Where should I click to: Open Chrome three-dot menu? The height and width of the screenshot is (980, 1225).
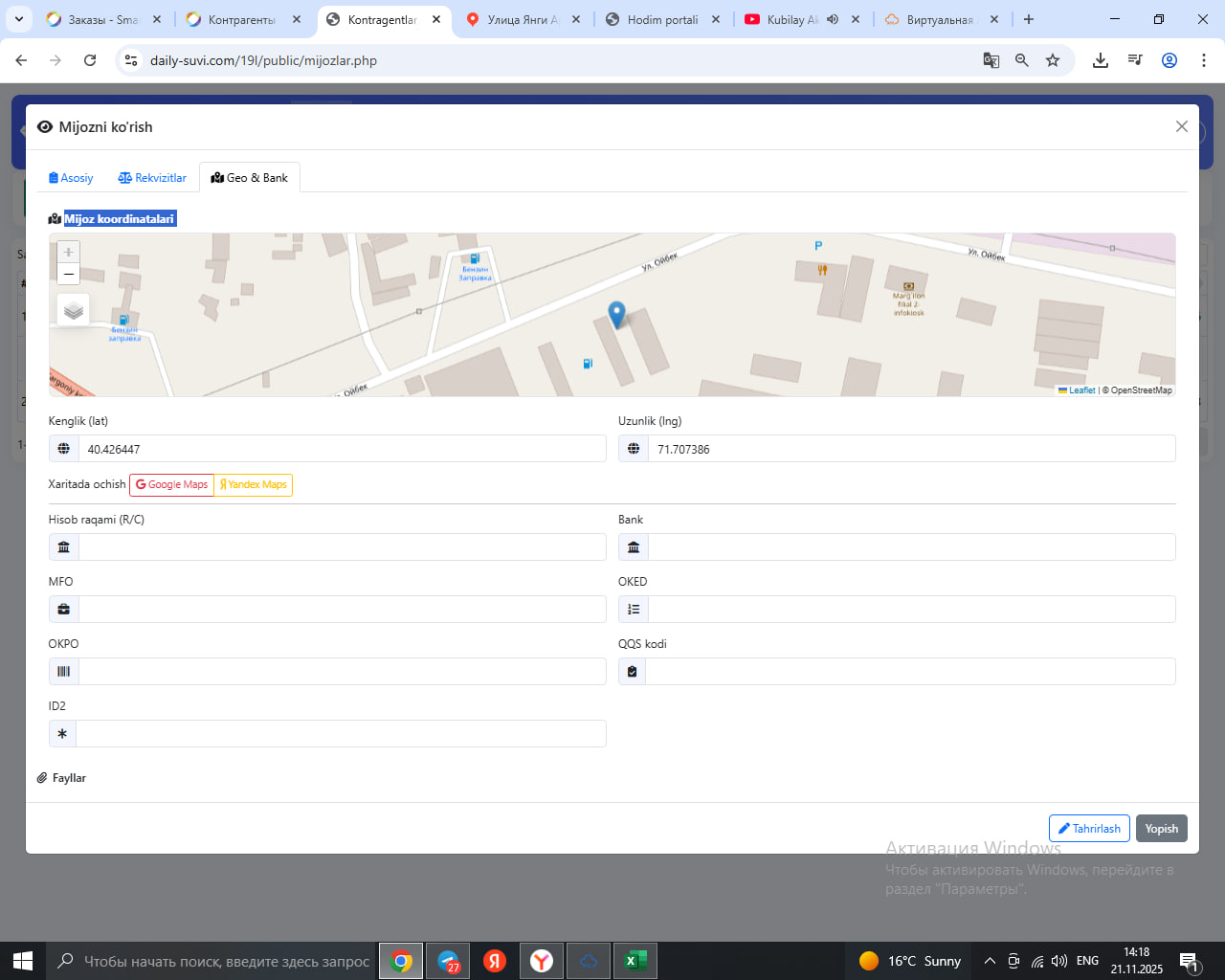click(x=1203, y=60)
